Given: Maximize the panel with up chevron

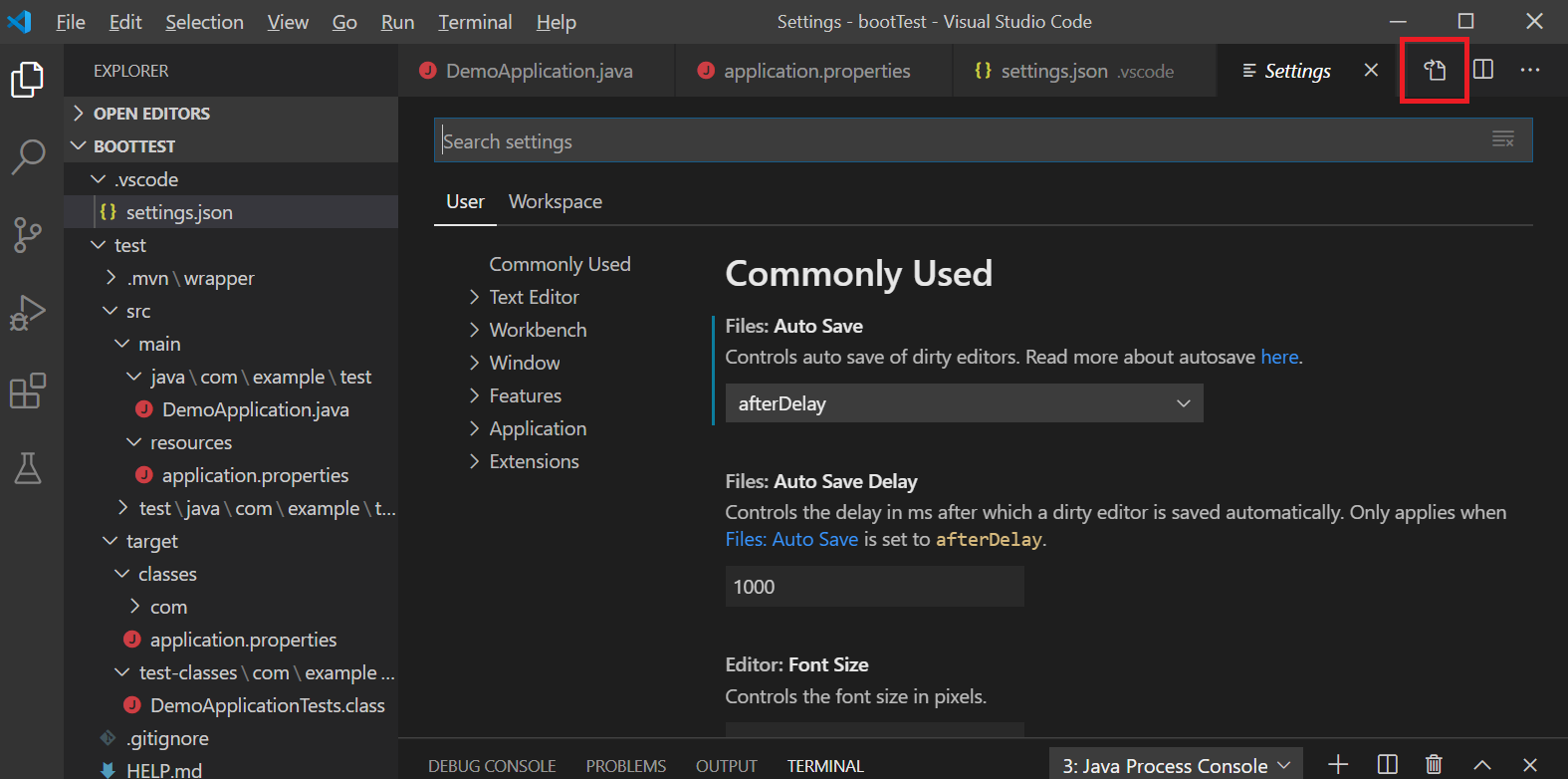Looking at the screenshot, I should click(x=1482, y=764).
